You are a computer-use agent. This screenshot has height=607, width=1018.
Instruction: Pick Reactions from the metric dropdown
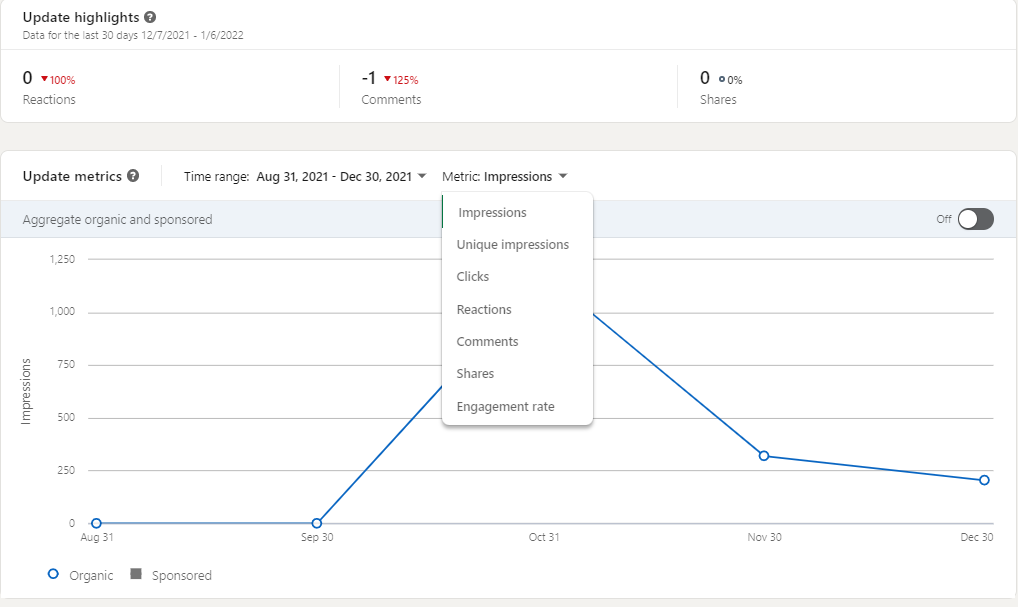[484, 310]
